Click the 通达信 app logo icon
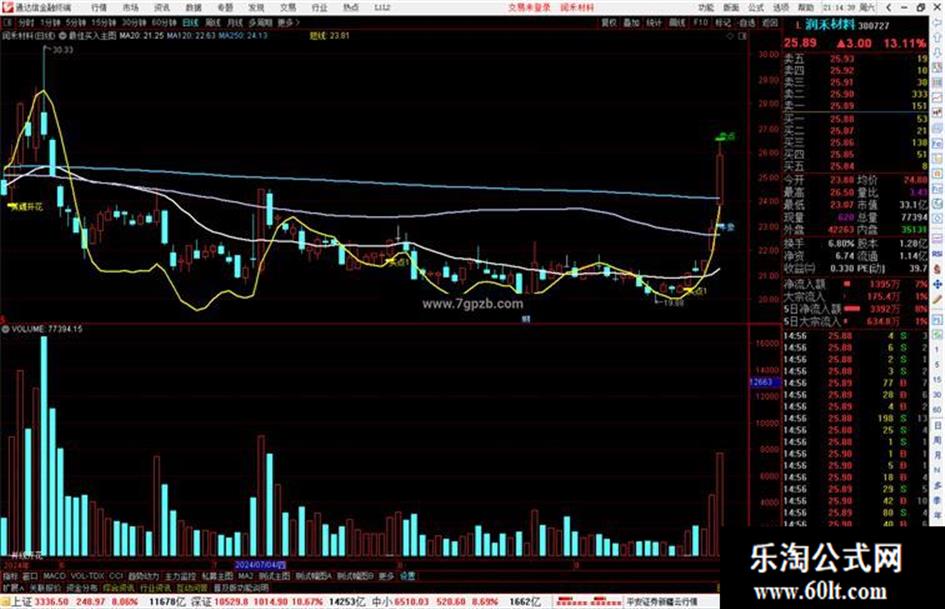The height and width of the screenshot is (609, 945). pyautogui.click(x=7, y=7)
